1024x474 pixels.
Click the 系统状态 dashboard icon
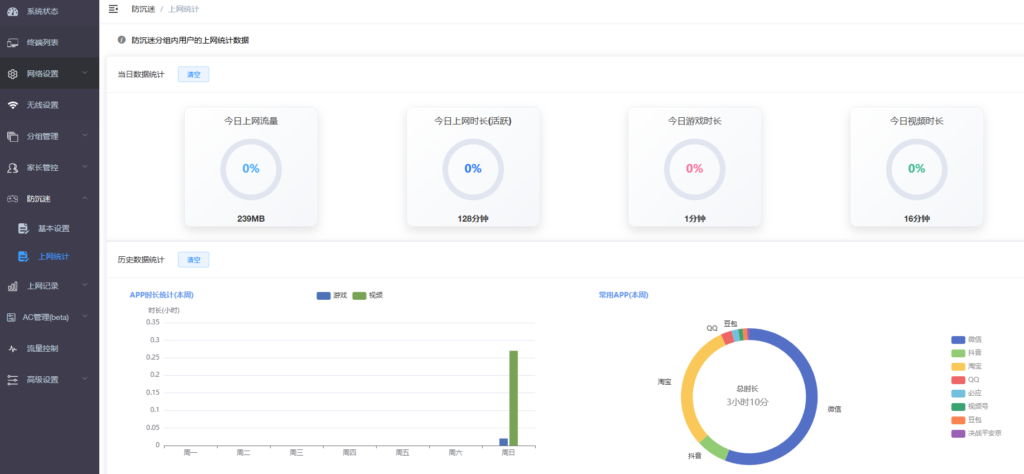tap(12, 11)
